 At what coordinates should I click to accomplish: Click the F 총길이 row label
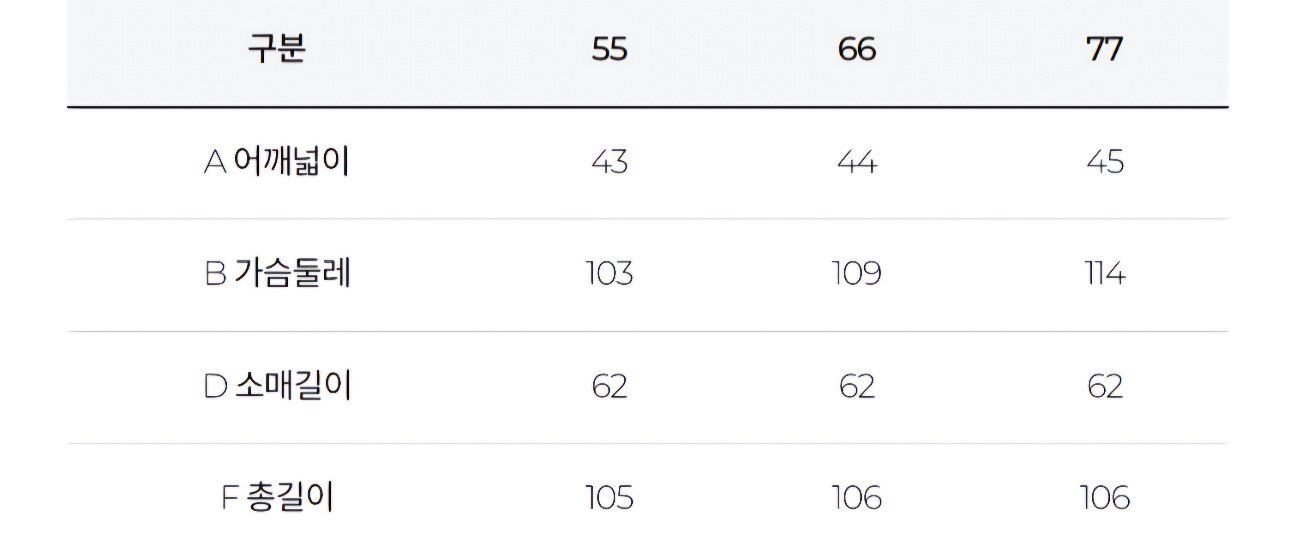point(276,497)
